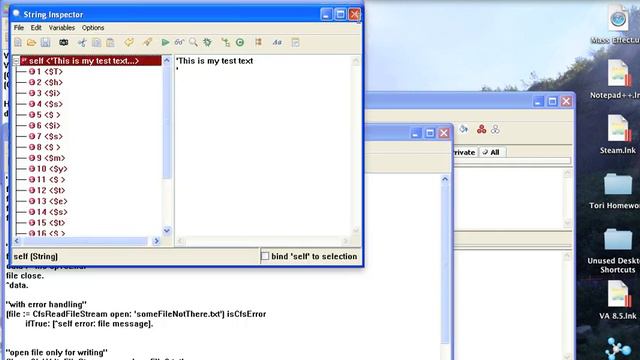Viewport: 640px width, 360px height.
Task: Select tree item 3 <$i>
Action: tap(45, 93)
